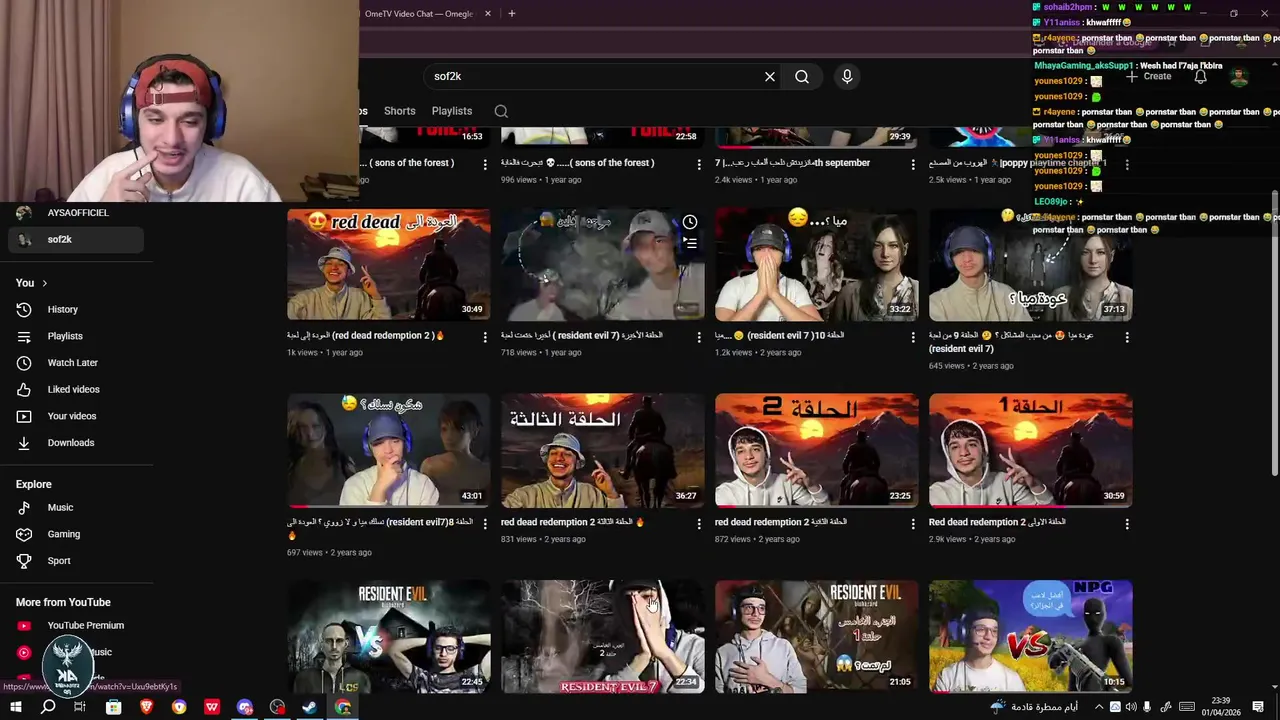Image resolution: width=1280 pixels, height=720 pixels.
Task: Select sof2k channel in sidebar
Action: [77, 240]
